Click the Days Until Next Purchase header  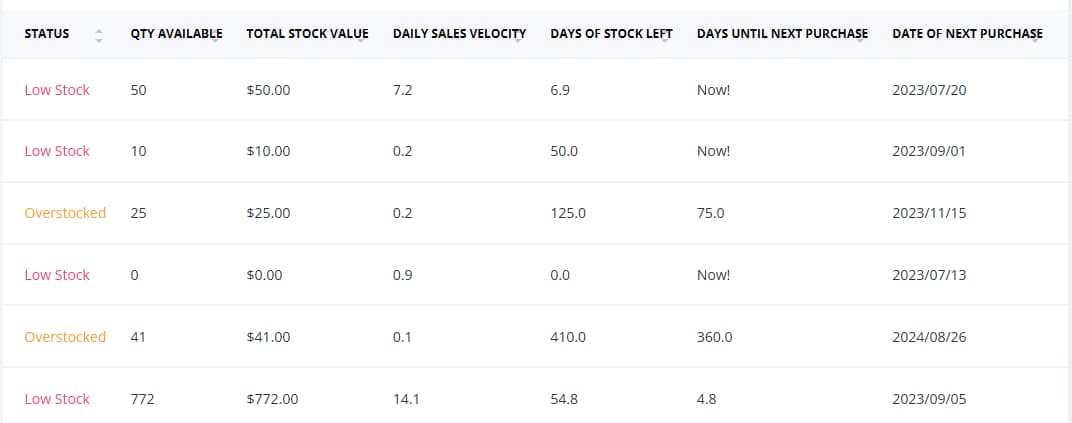point(782,34)
